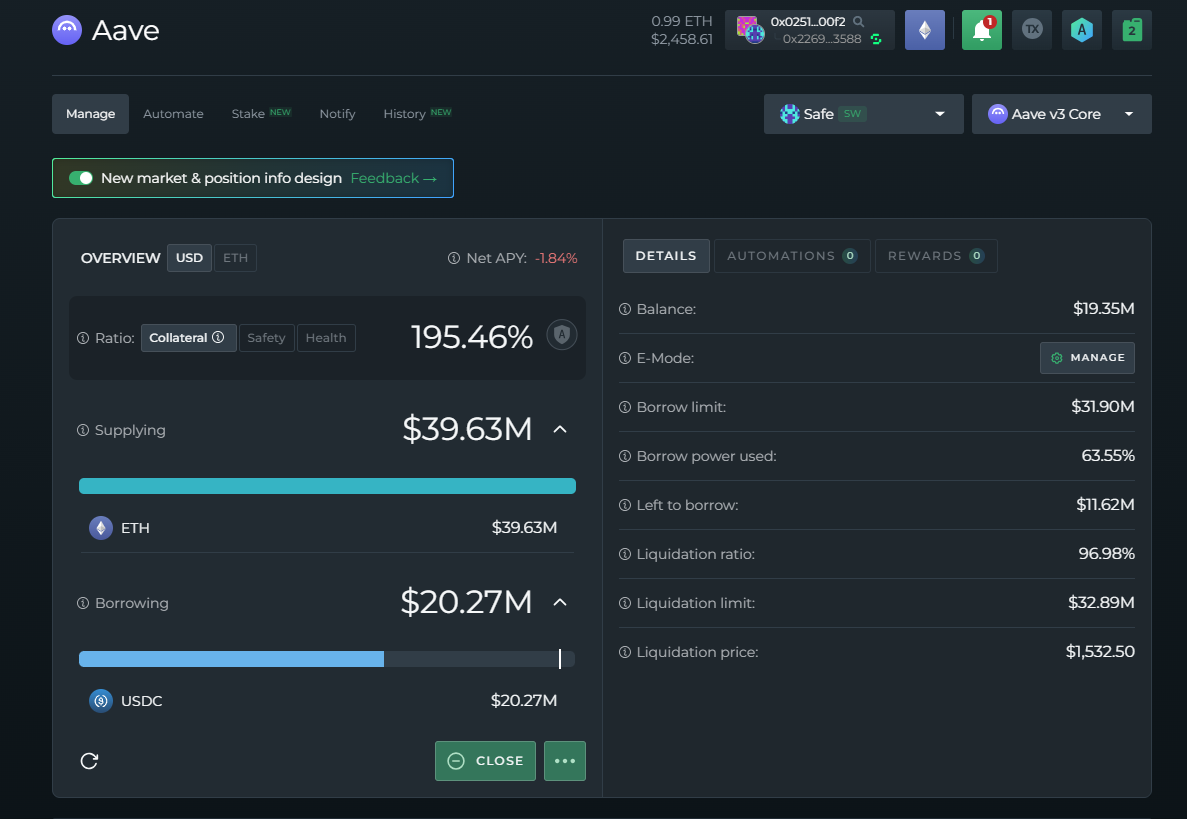
Task: Click the Supplying info icon
Action: point(83,430)
